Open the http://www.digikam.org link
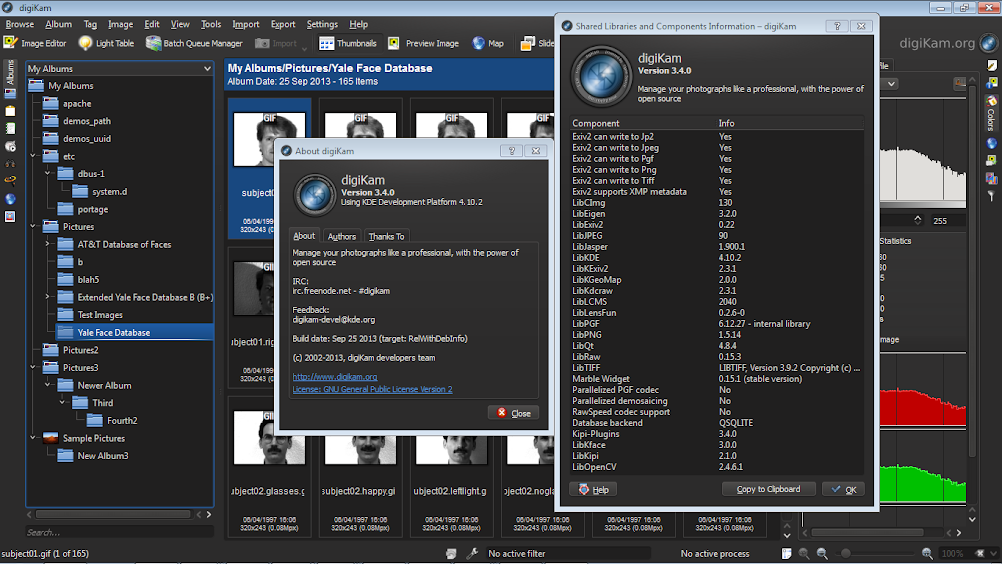This screenshot has width=1002, height=564. tap(335, 377)
